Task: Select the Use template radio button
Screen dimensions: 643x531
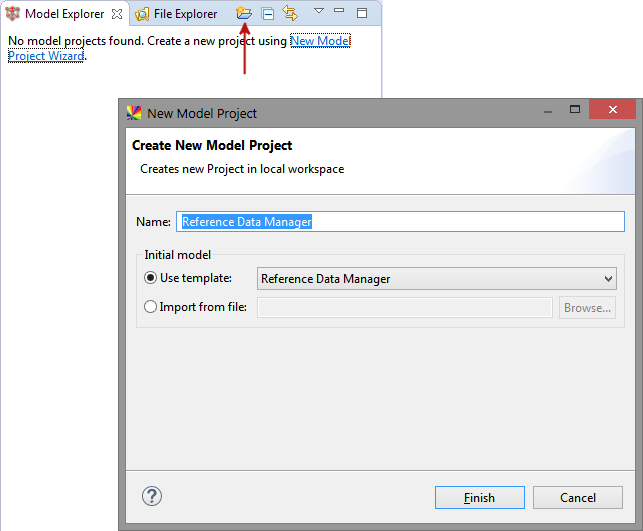Action: (150, 278)
